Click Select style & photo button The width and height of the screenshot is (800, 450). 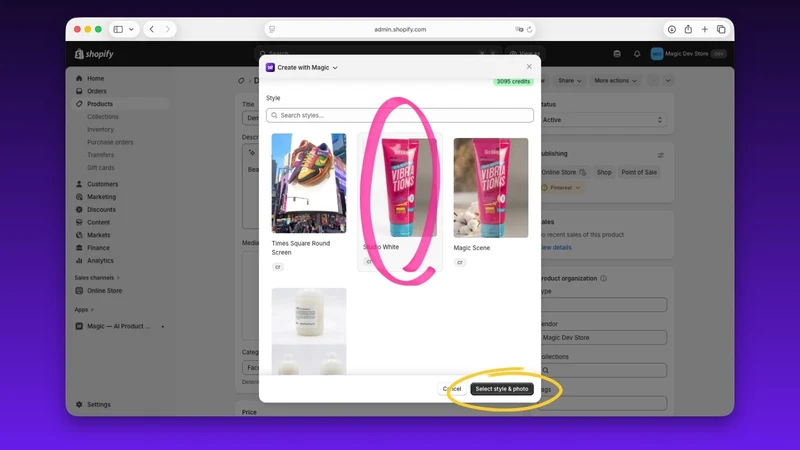pyautogui.click(x=502, y=389)
